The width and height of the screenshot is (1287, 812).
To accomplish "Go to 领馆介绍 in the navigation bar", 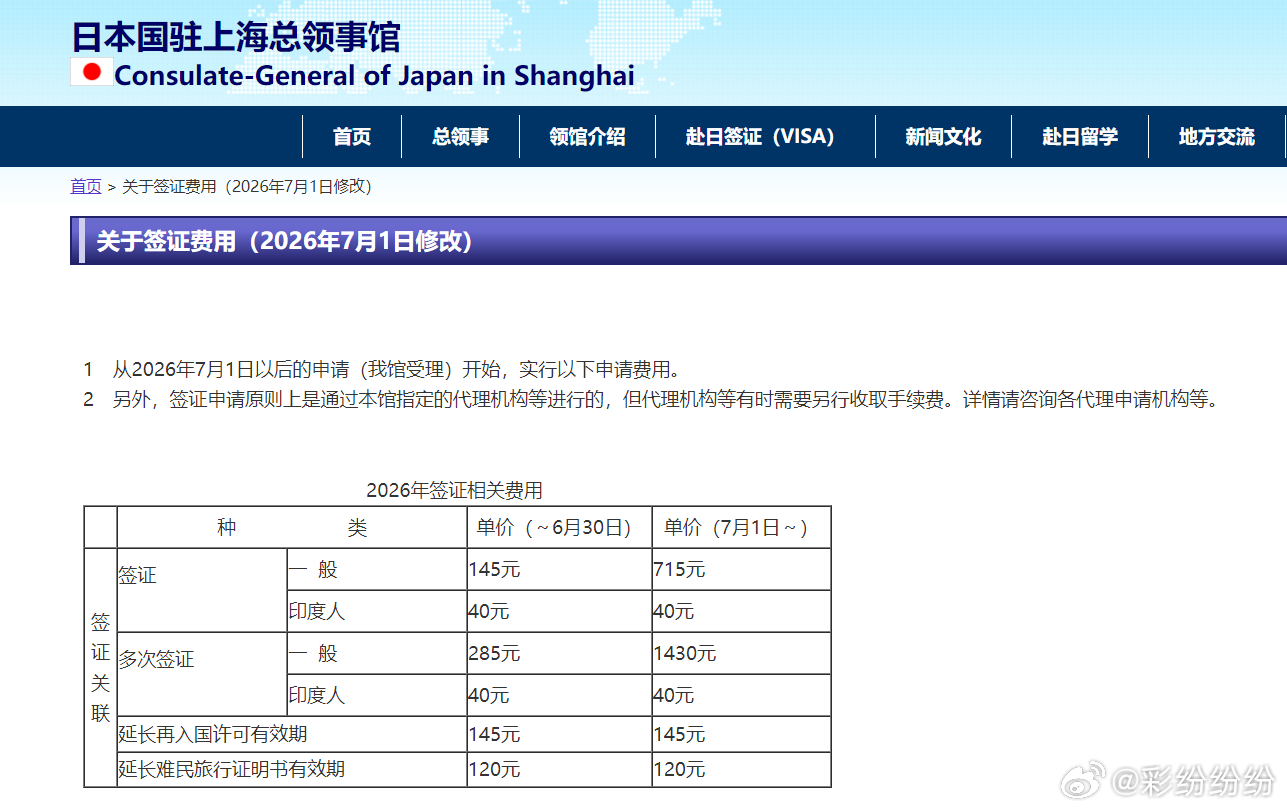I will 587,137.
